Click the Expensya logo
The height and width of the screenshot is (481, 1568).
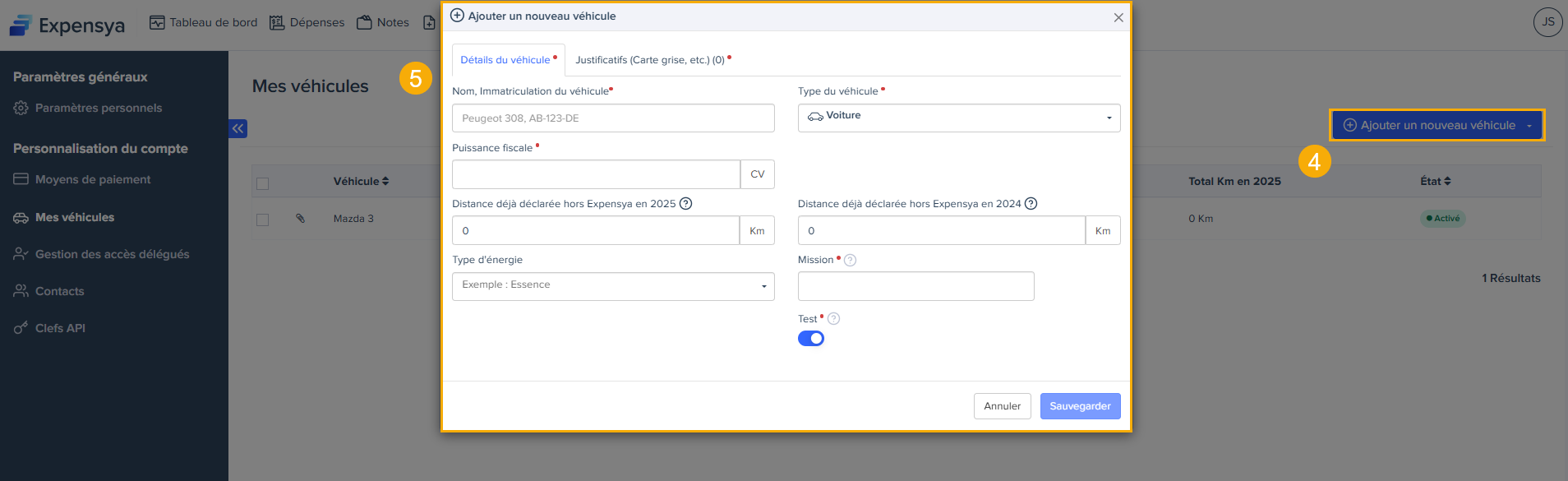coord(67,25)
